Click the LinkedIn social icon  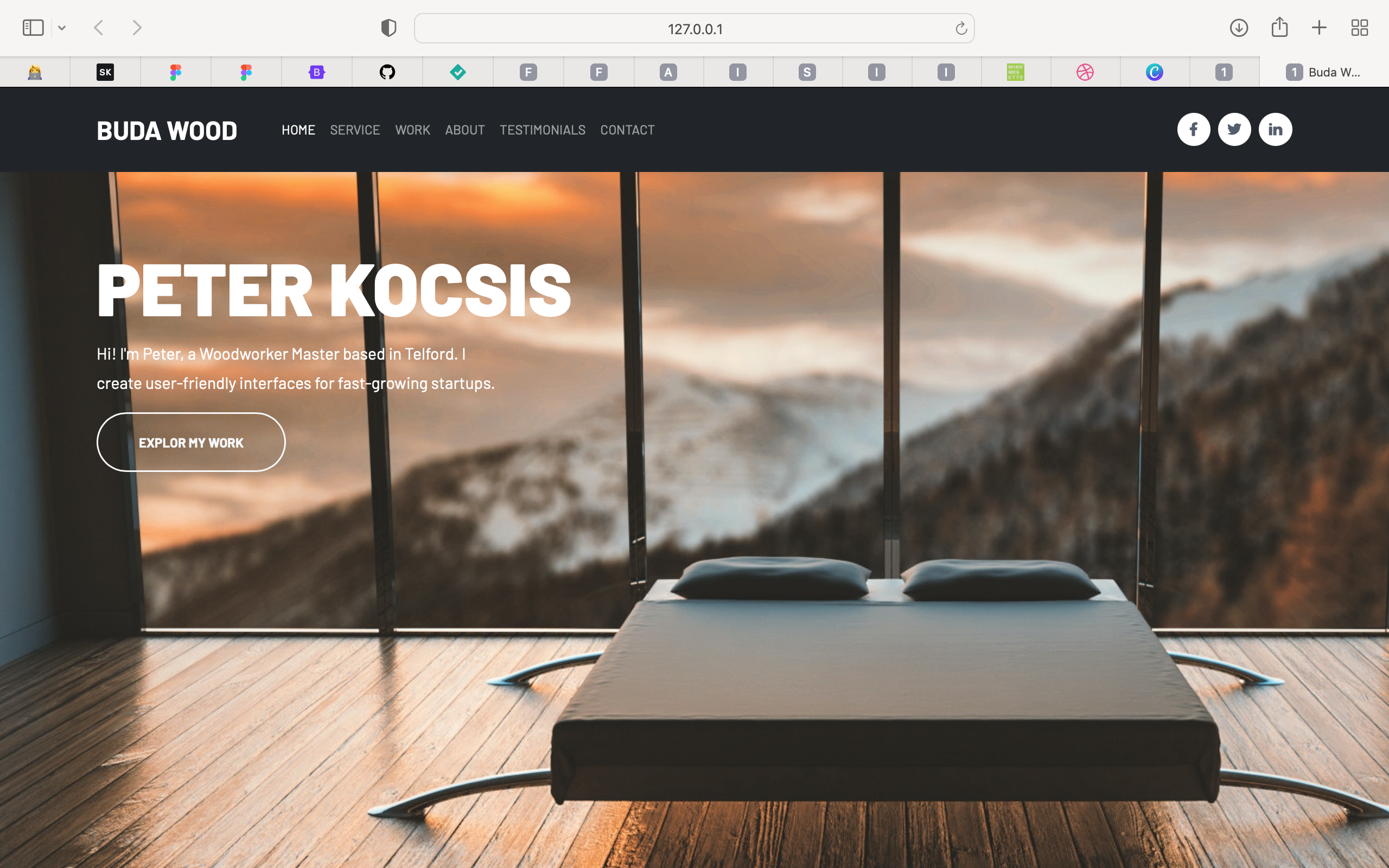1275,129
